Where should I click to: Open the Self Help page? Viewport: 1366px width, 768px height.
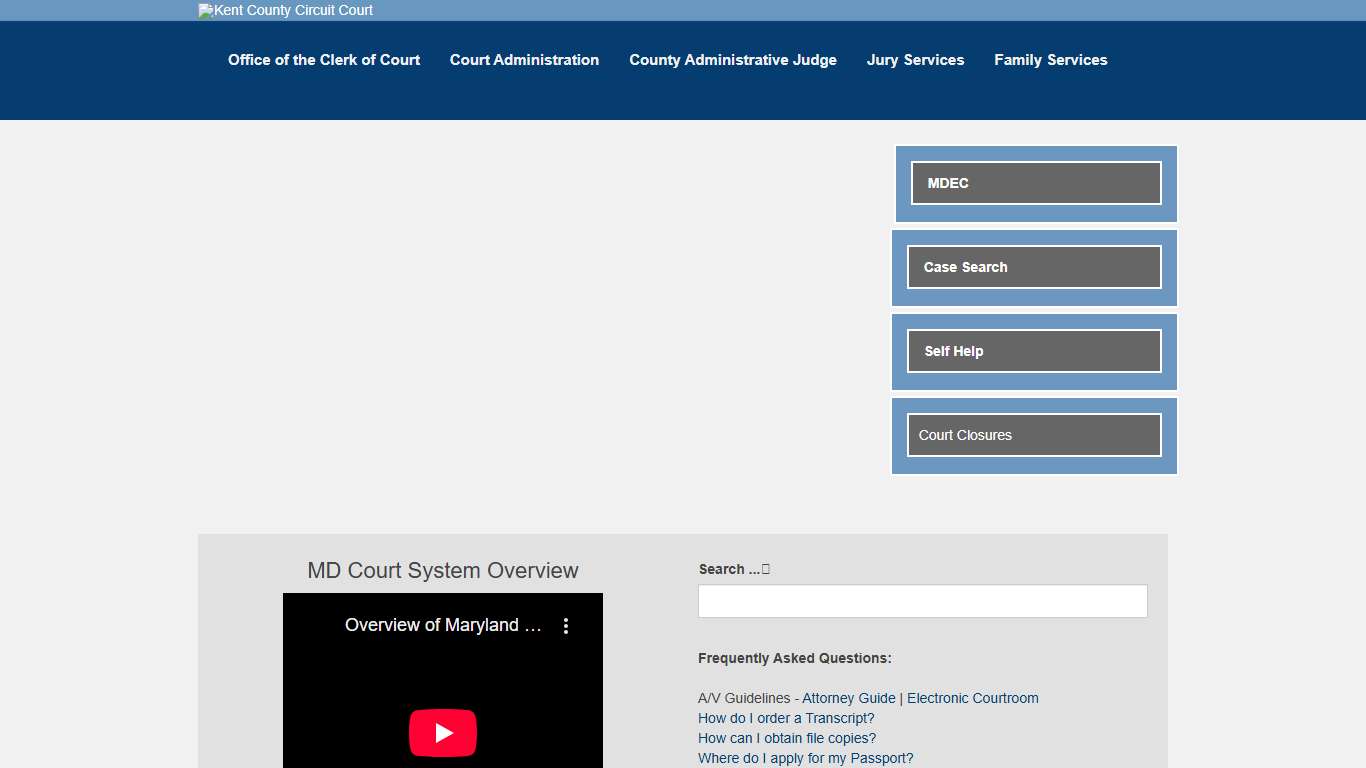[1034, 351]
